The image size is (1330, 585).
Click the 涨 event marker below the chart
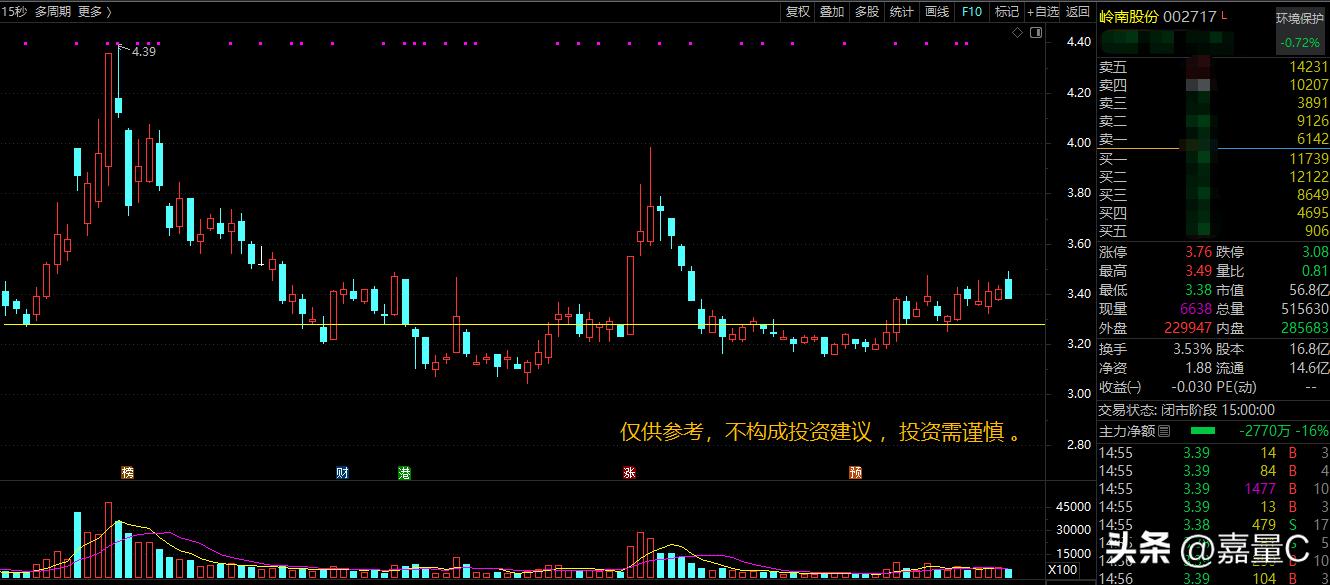[632, 471]
